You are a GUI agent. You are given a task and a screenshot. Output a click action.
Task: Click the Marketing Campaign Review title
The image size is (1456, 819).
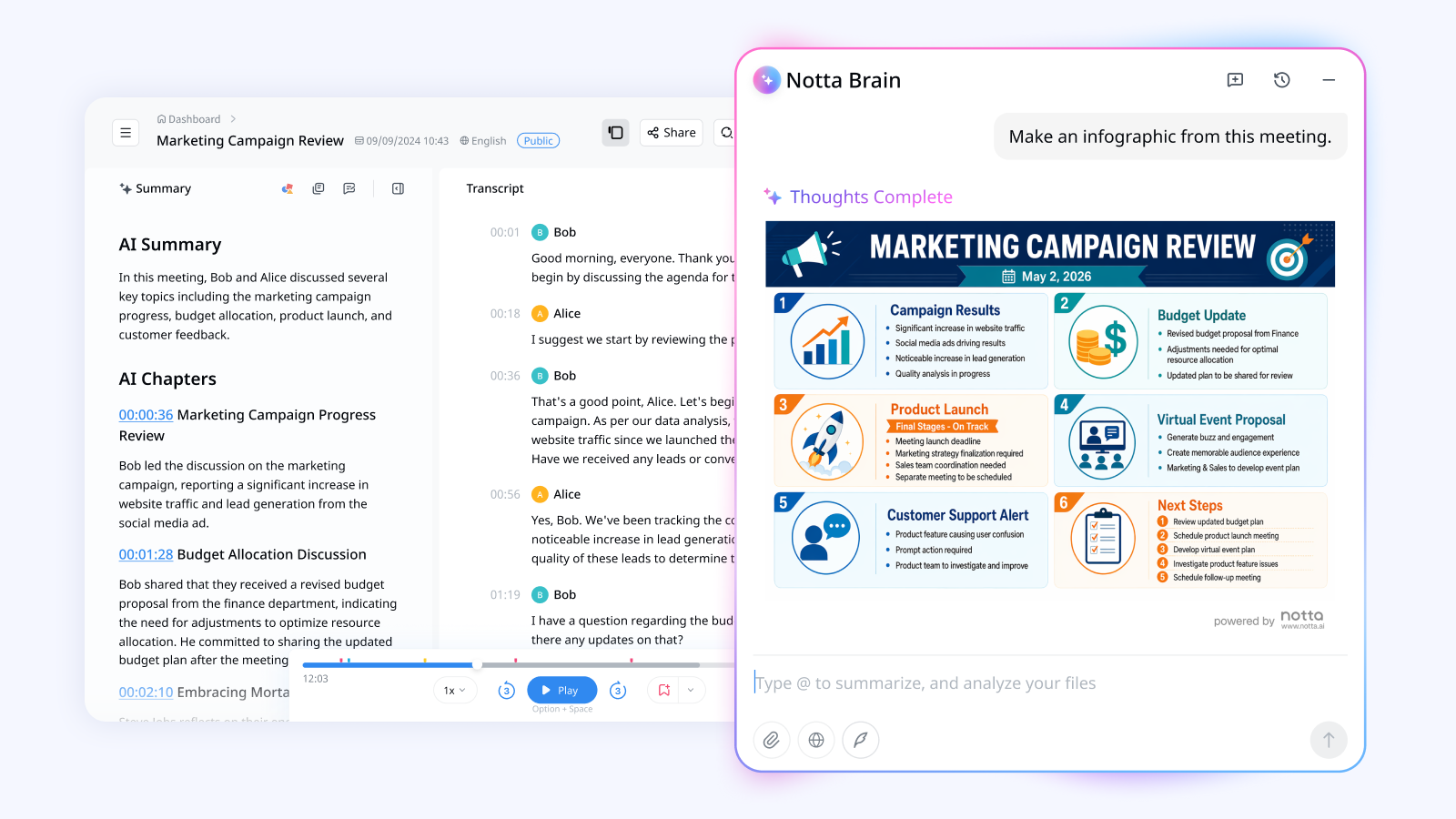coord(250,141)
